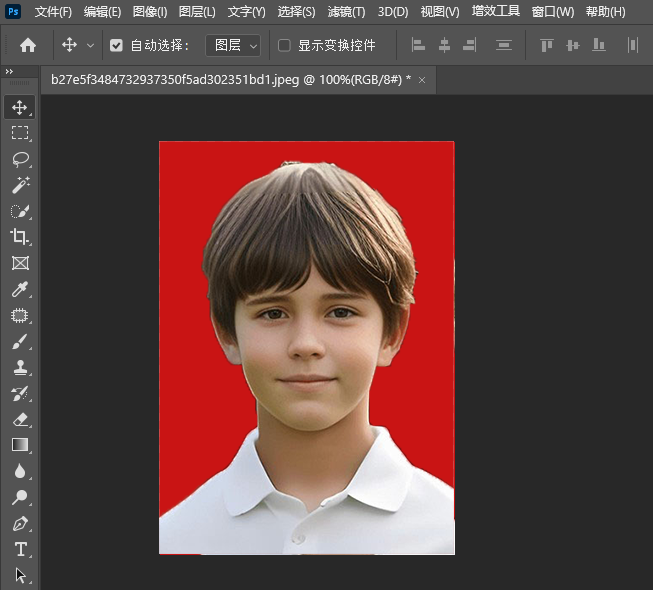Viewport: 653px width, 590px height.
Task: Open the 图像(I) menu
Action: [x=150, y=12]
